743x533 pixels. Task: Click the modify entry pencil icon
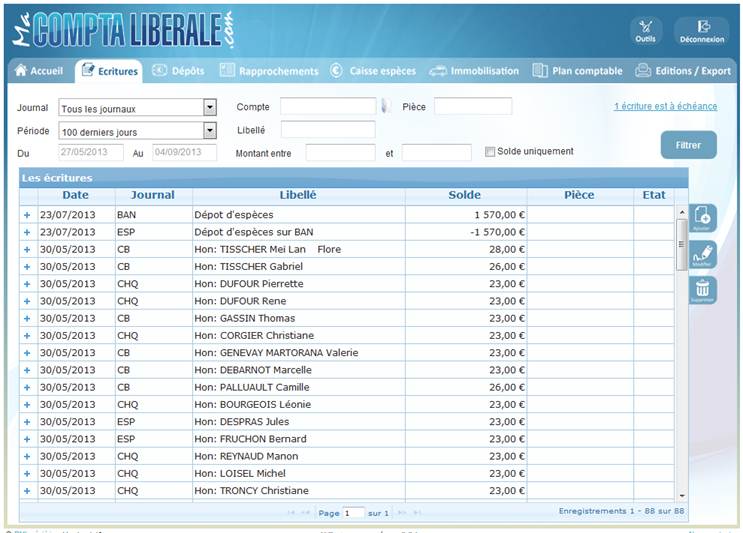click(702, 254)
